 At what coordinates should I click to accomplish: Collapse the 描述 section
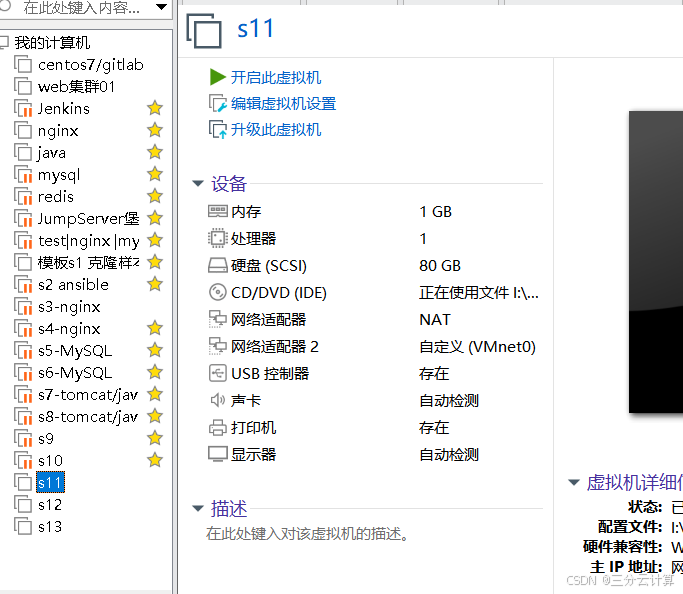coord(198,508)
